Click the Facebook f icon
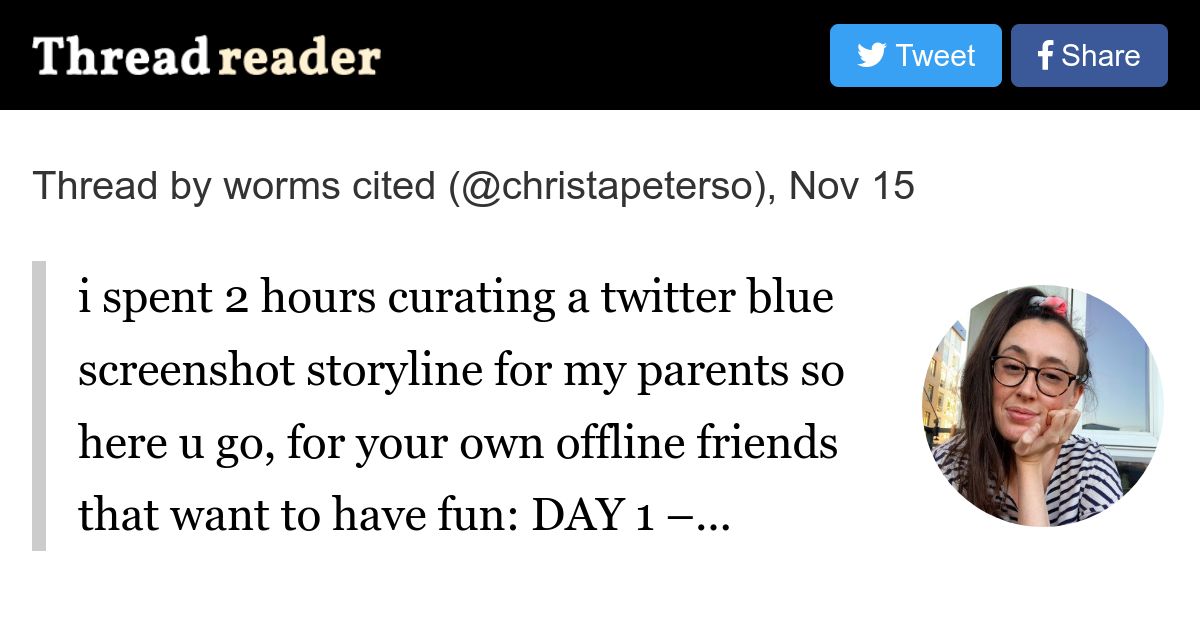Screen dimensions: 1200x628 point(1045,56)
